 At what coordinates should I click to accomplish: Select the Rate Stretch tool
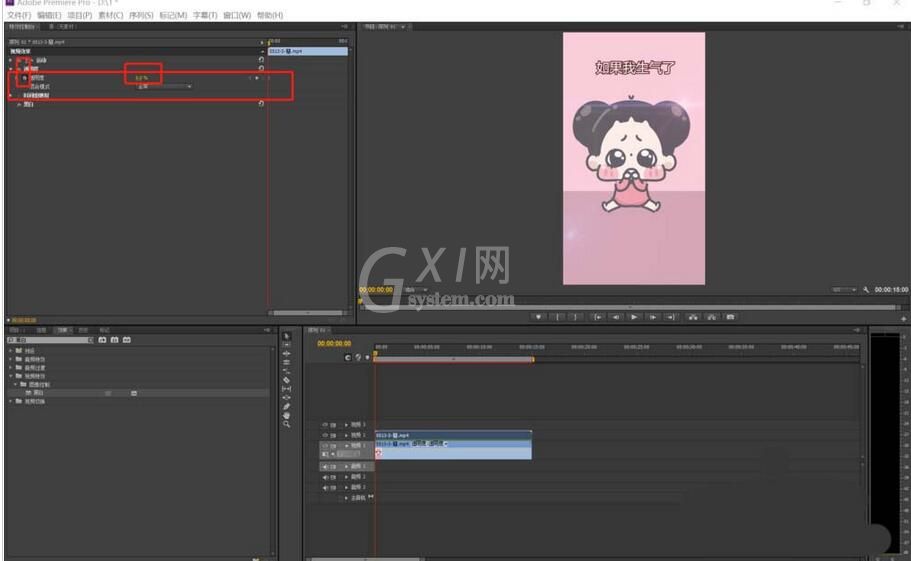click(286, 371)
